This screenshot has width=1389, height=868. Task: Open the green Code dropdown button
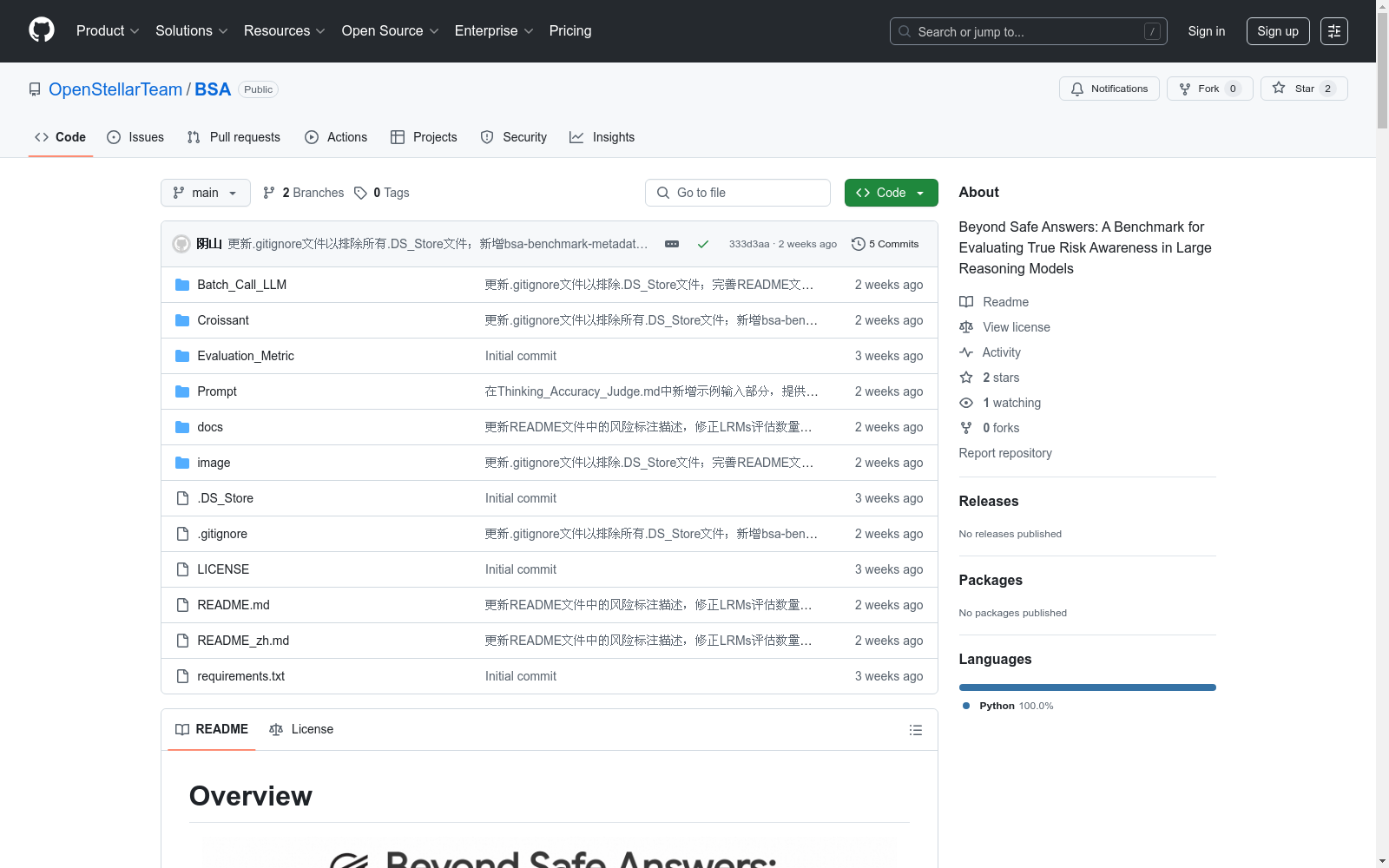891,193
